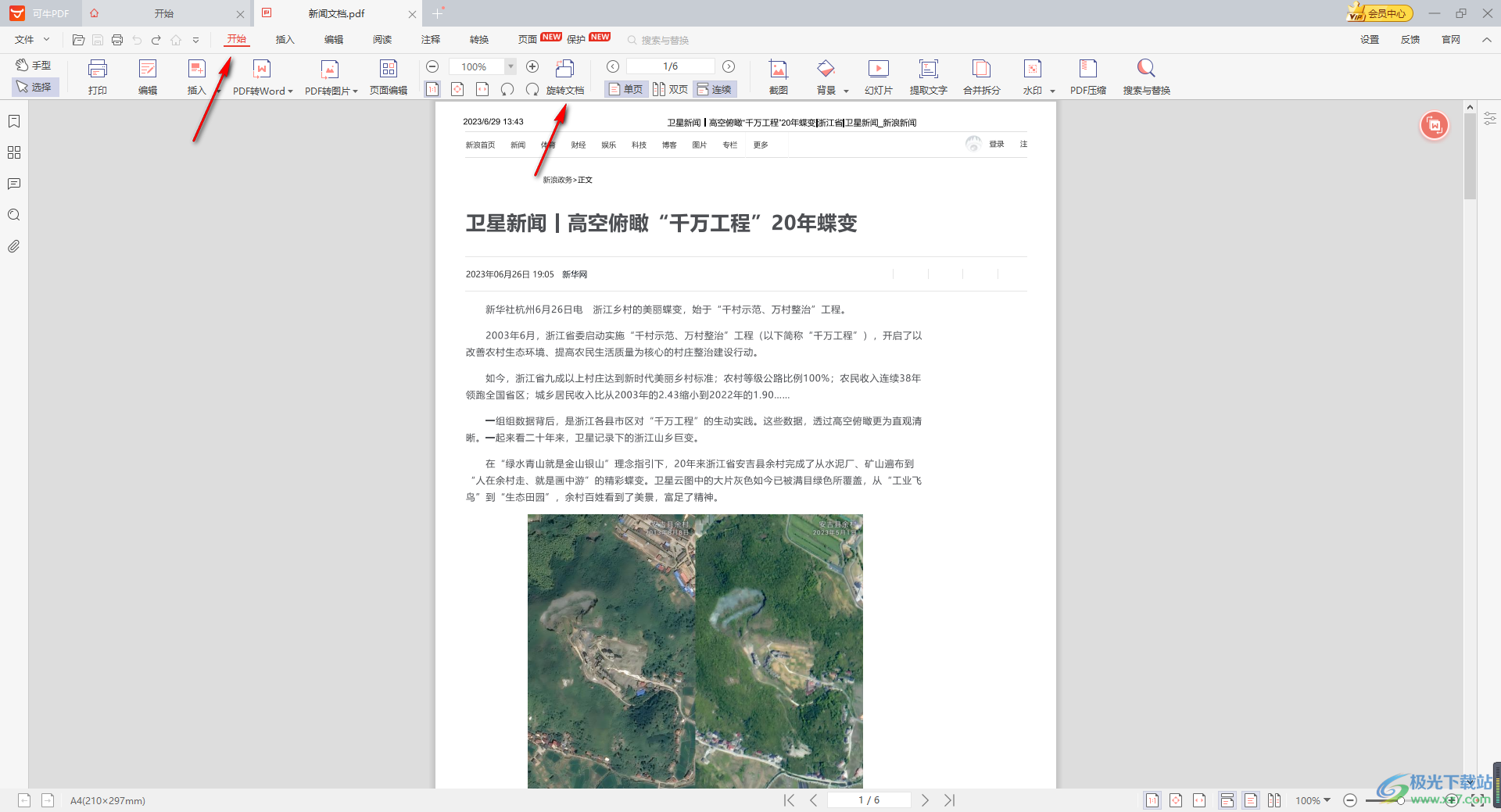This screenshot has height=812, width=1501.
Task: Click the ribbon page number field 1/6
Action: pyautogui.click(x=671, y=66)
